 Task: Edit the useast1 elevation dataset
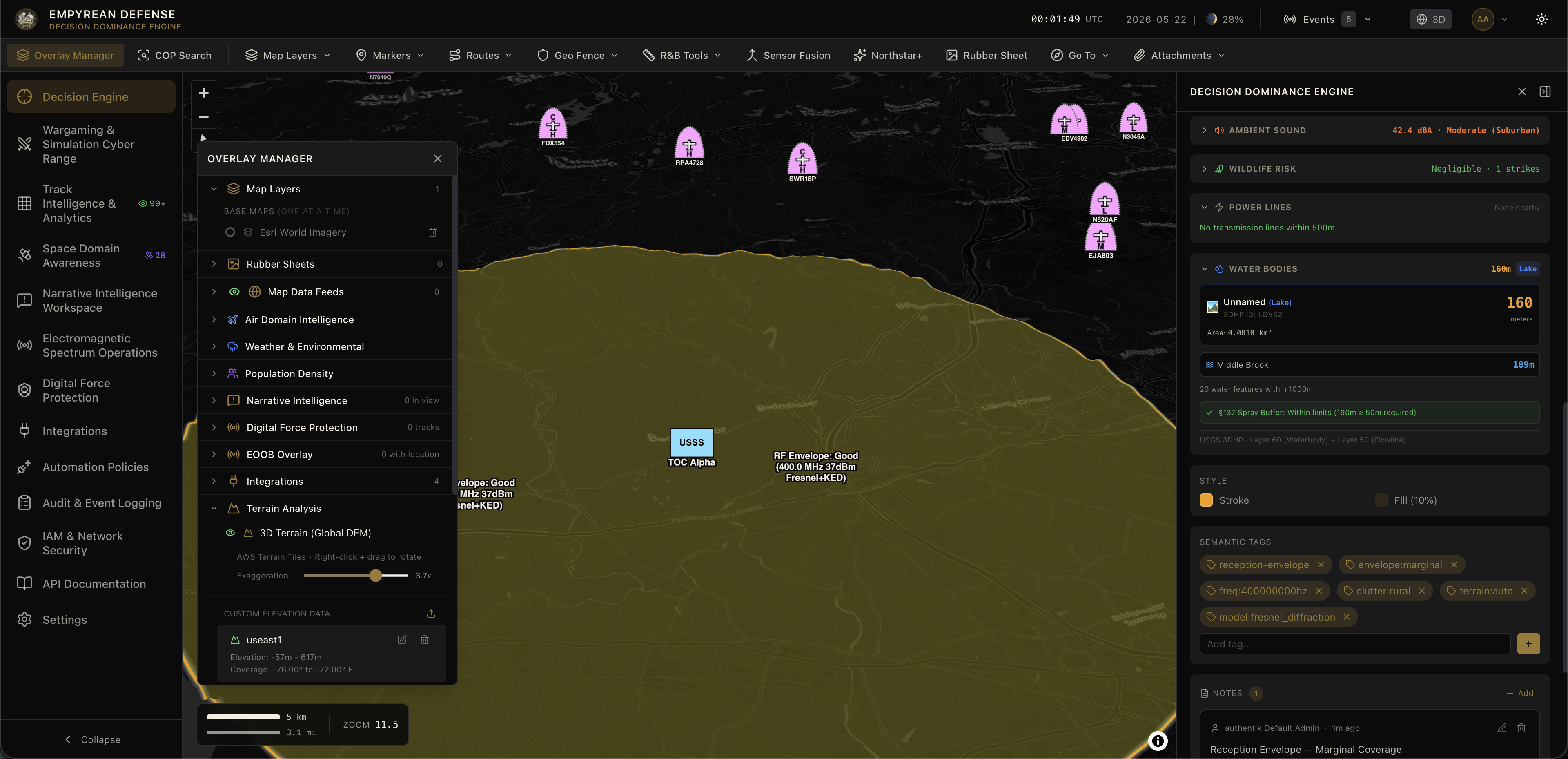coord(402,640)
